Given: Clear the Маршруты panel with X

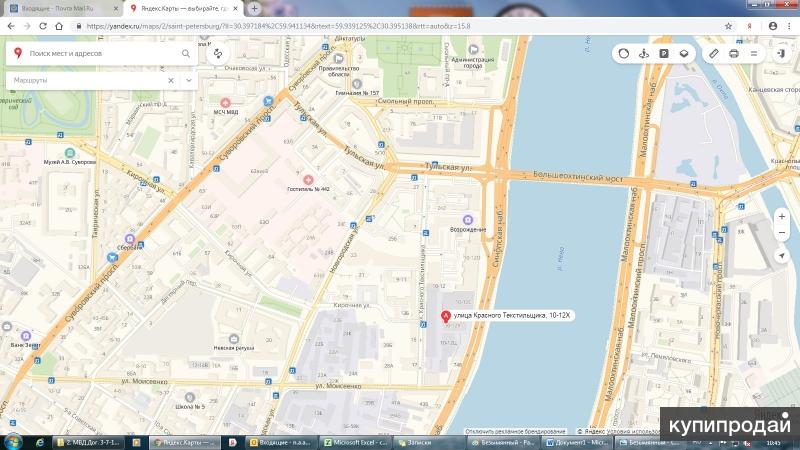Looking at the screenshot, I should [x=170, y=79].
